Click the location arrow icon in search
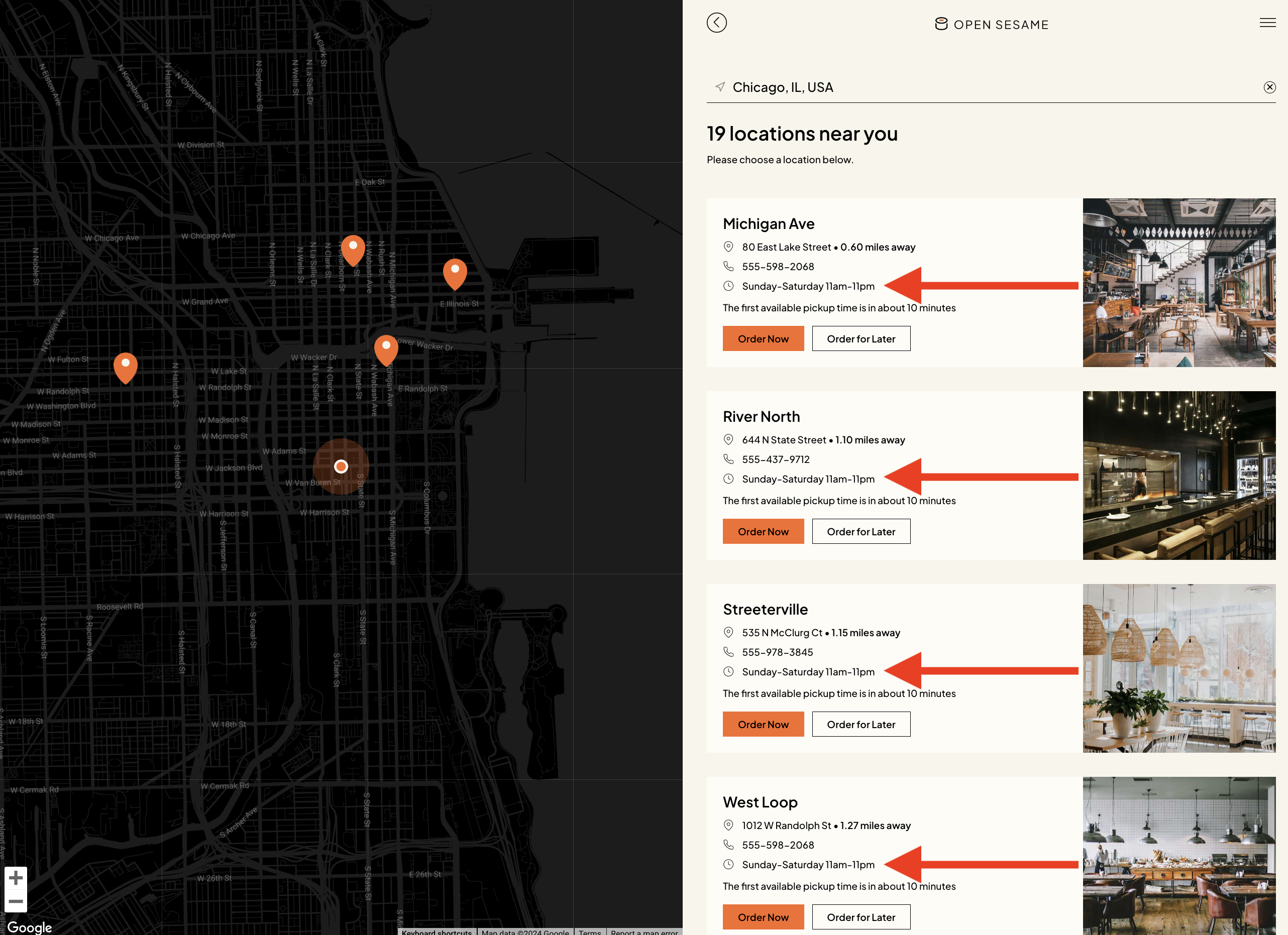1288x935 pixels. pos(720,87)
